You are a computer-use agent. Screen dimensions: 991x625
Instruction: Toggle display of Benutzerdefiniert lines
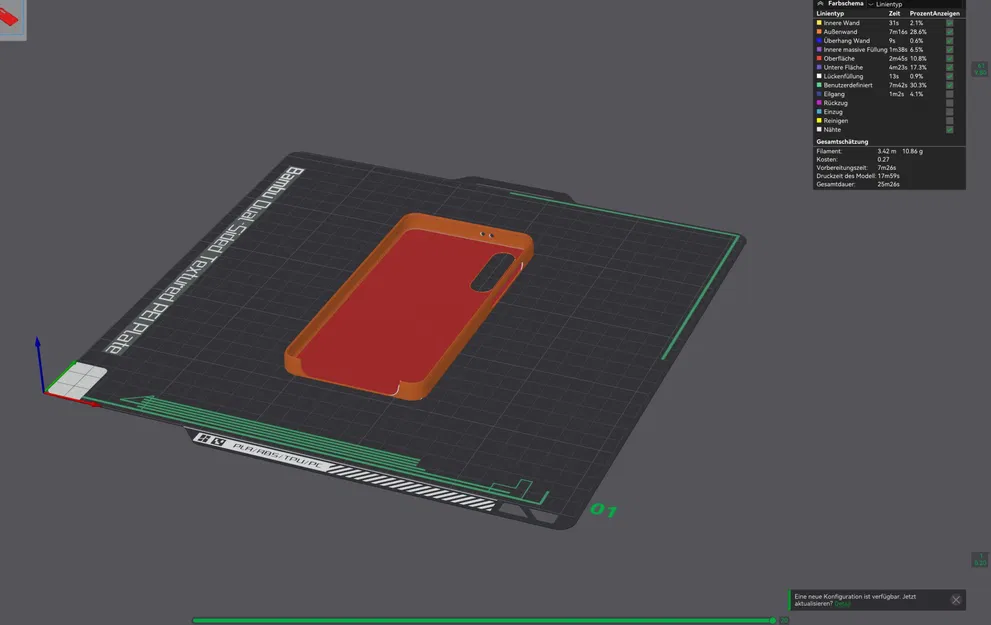pyautogui.click(x=949, y=85)
